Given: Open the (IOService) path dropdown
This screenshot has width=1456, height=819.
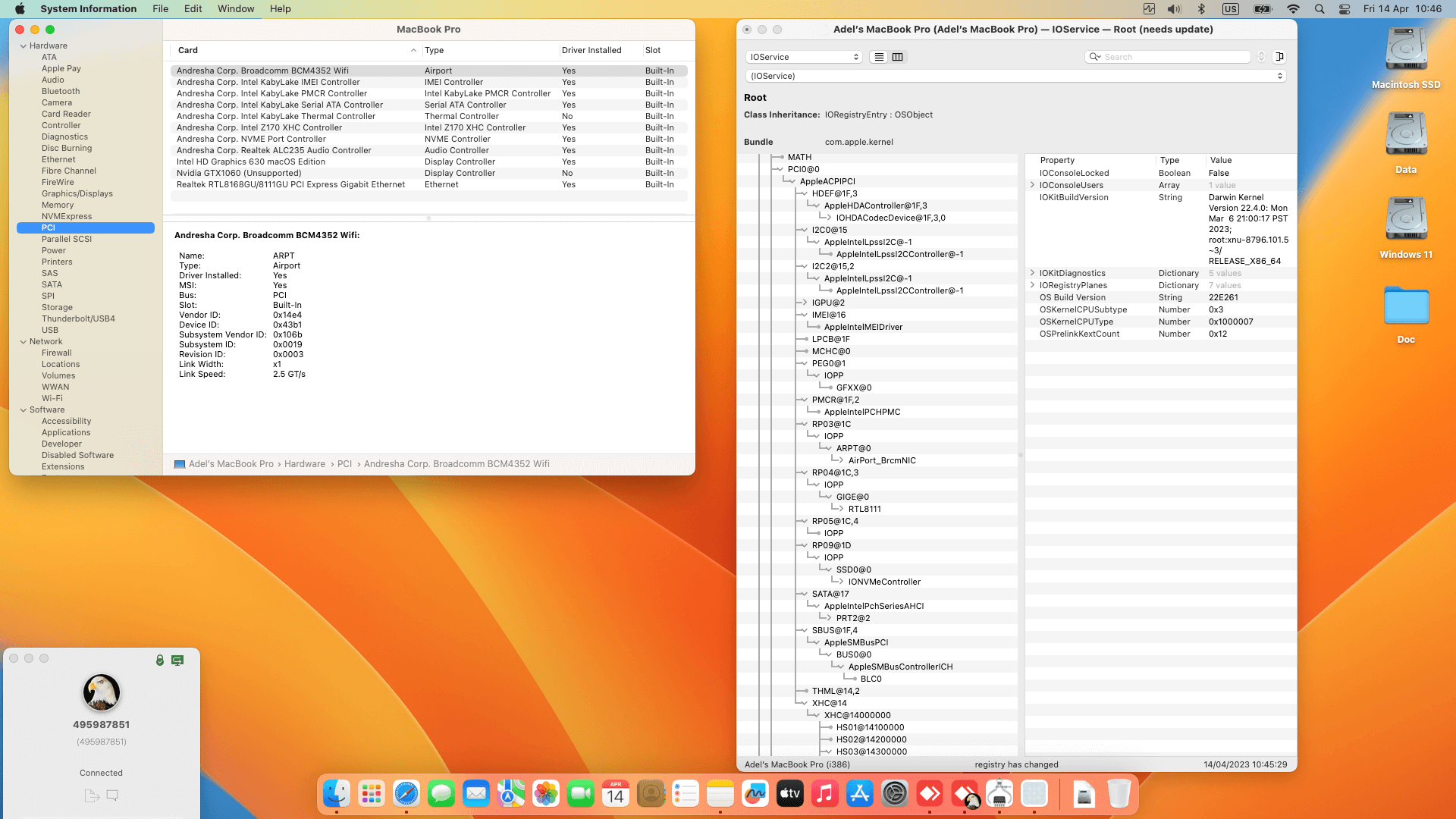Looking at the screenshot, I should point(1015,76).
